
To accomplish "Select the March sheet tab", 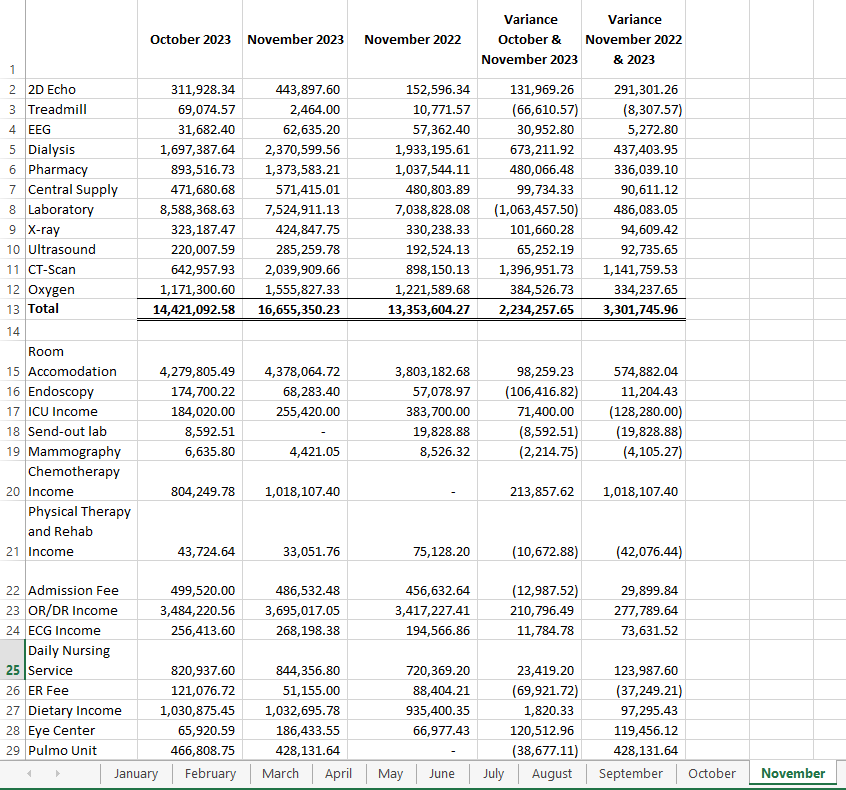I will tap(281, 773).
